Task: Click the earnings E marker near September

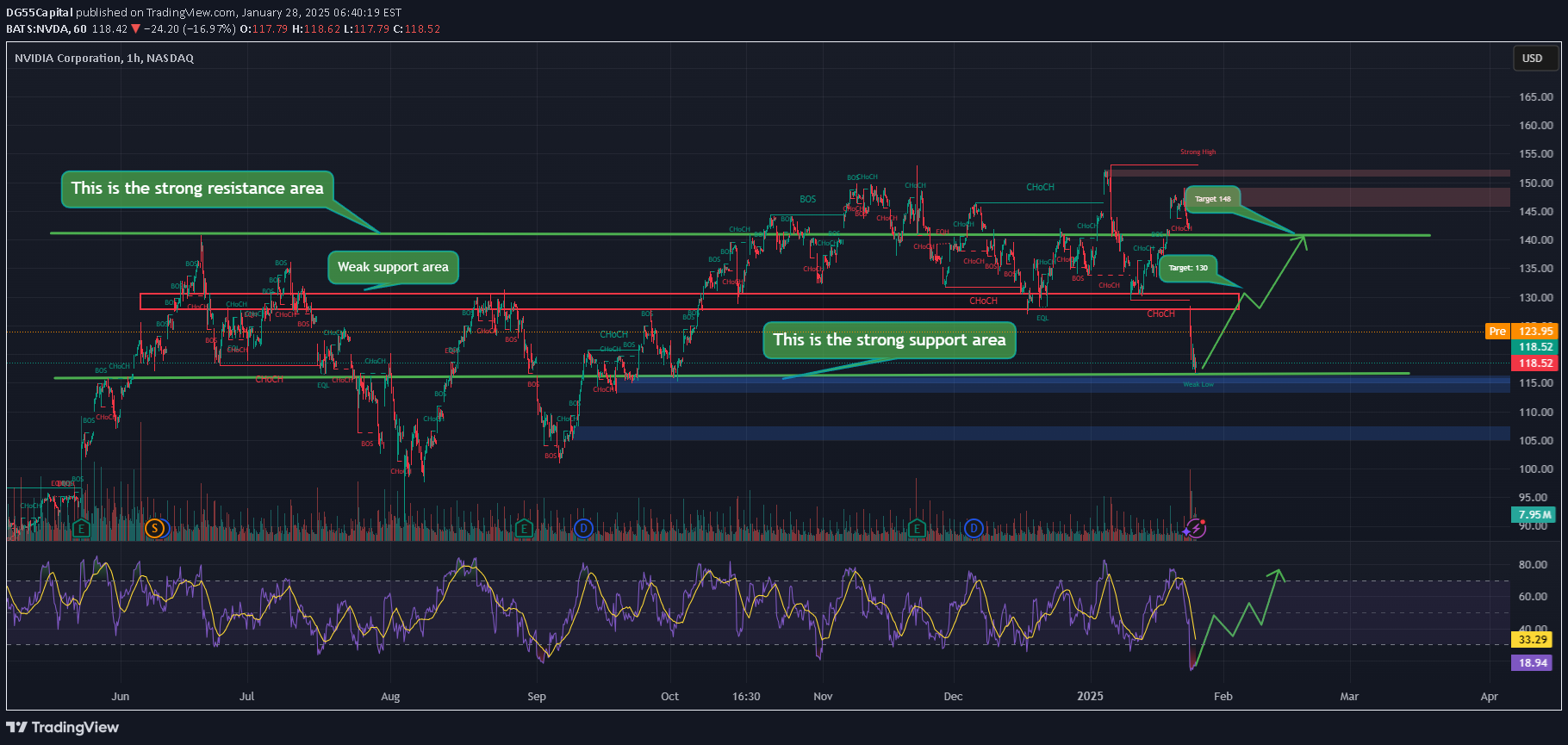Action: pyautogui.click(x=523, y=528)
